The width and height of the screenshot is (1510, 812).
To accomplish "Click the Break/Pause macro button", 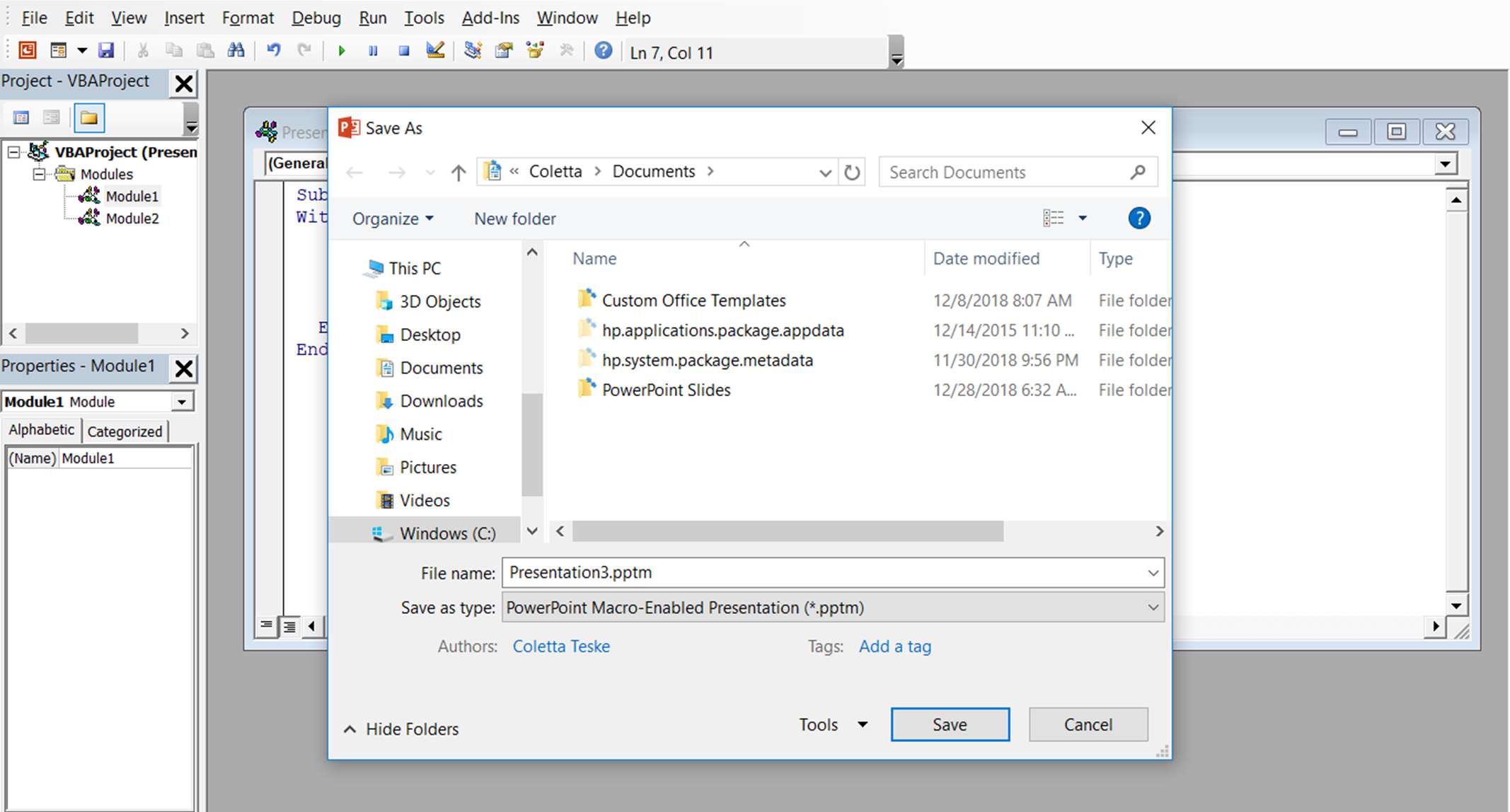I will pos(373,52).
